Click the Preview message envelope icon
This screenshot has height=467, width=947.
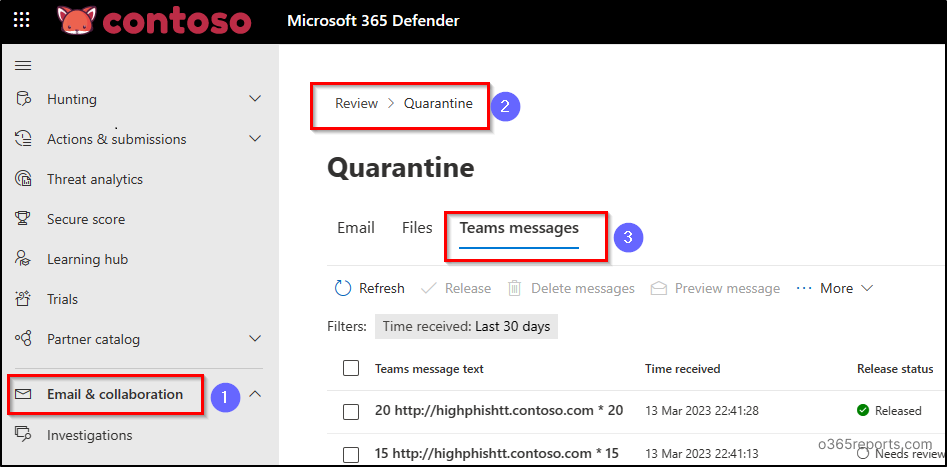(x=659, y=288)
